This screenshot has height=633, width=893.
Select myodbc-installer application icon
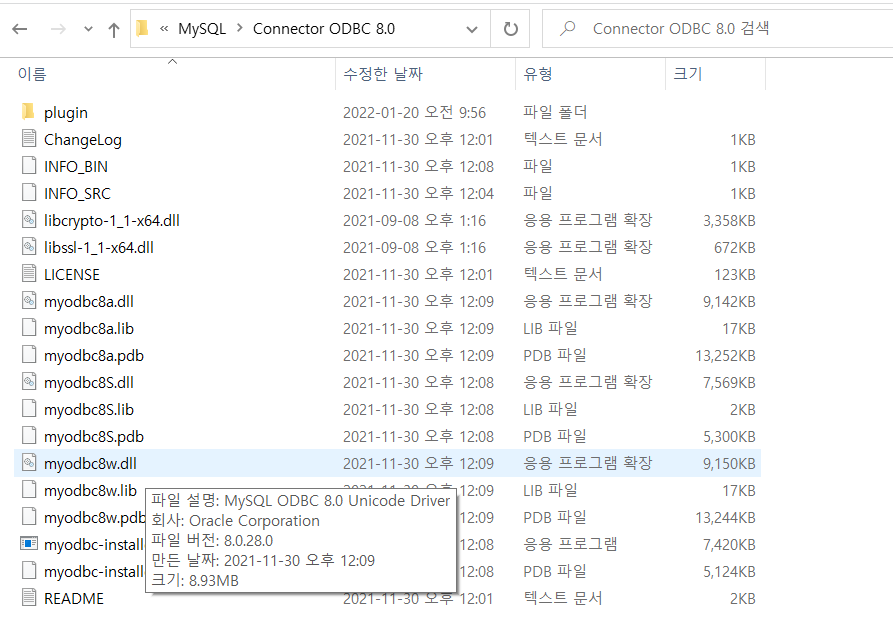point(29,543)
